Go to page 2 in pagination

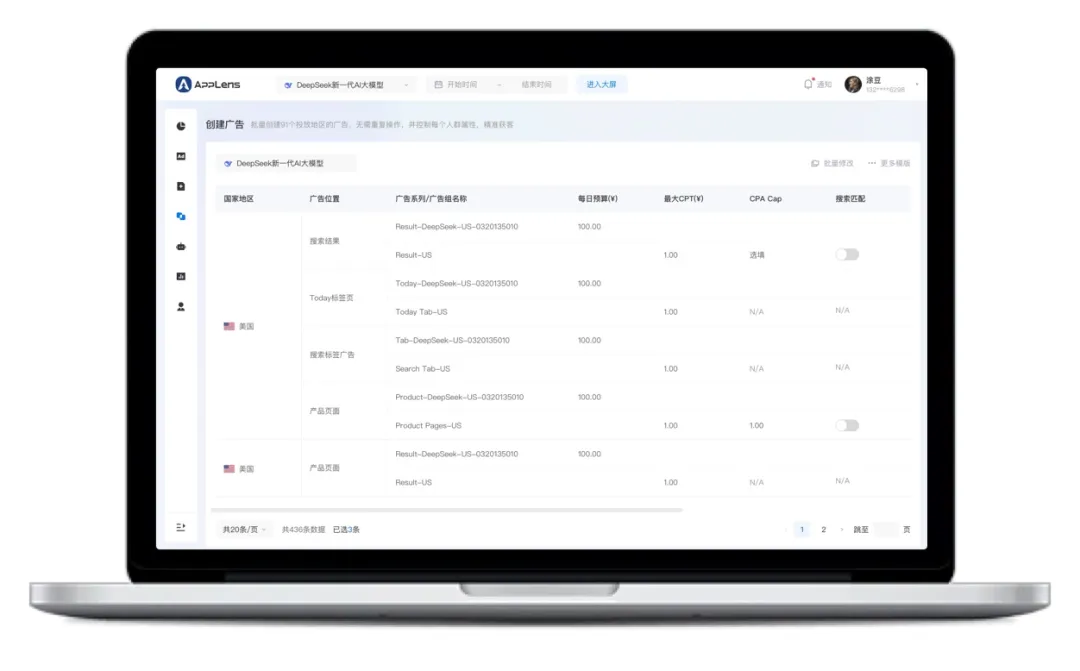tap(823, 530)
